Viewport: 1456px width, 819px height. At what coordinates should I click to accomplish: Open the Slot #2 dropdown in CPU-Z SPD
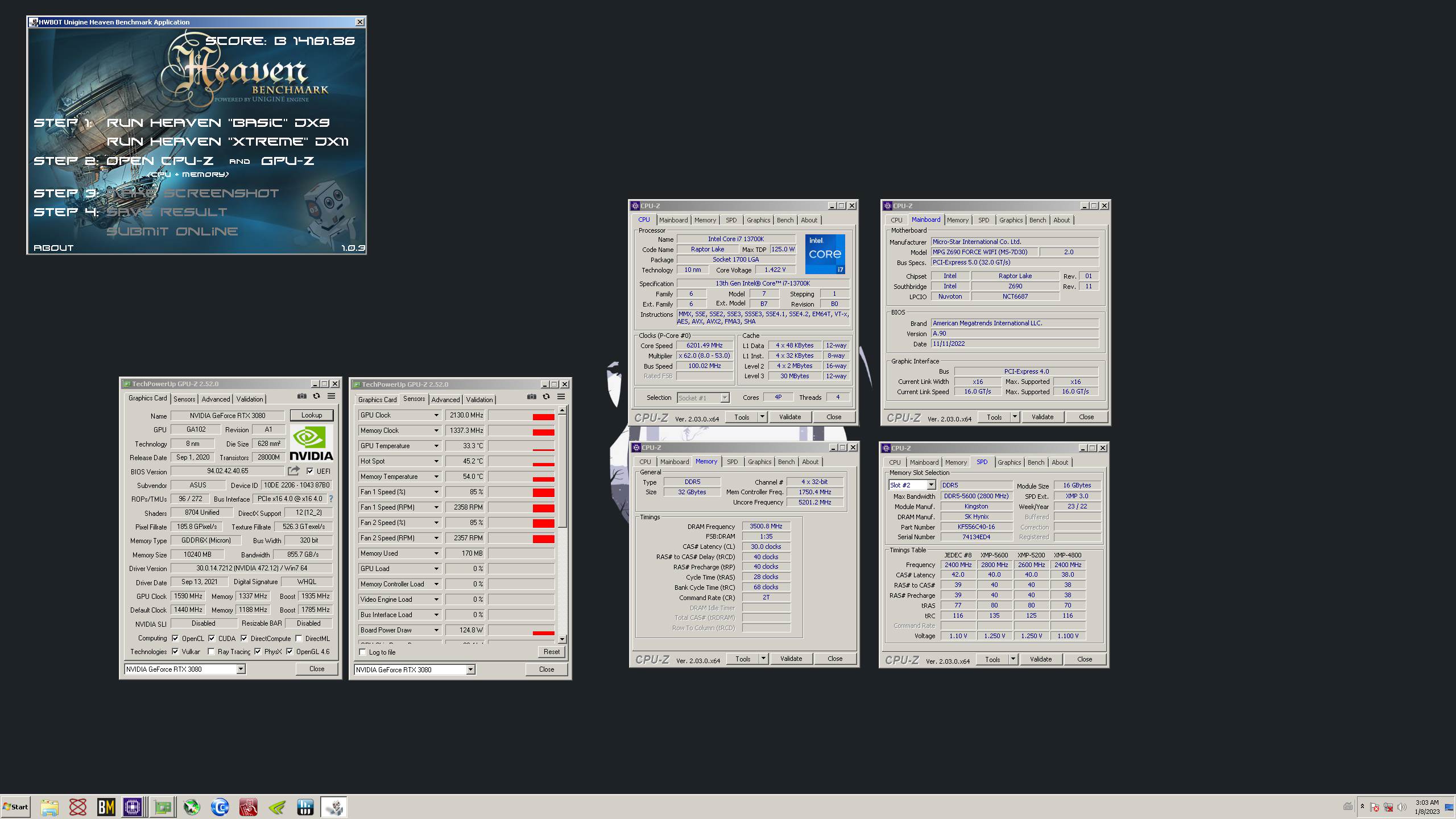pos(931,485)
